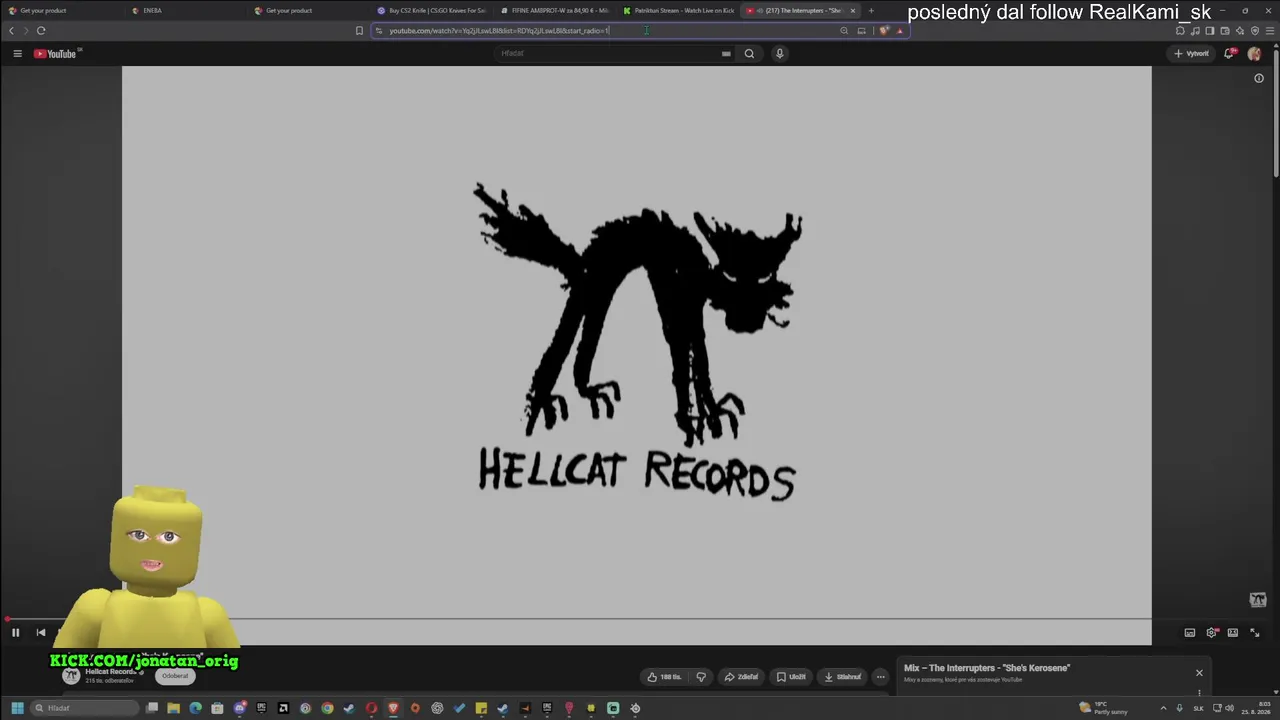Pause the YouTube video

click(x=15, y=632)
